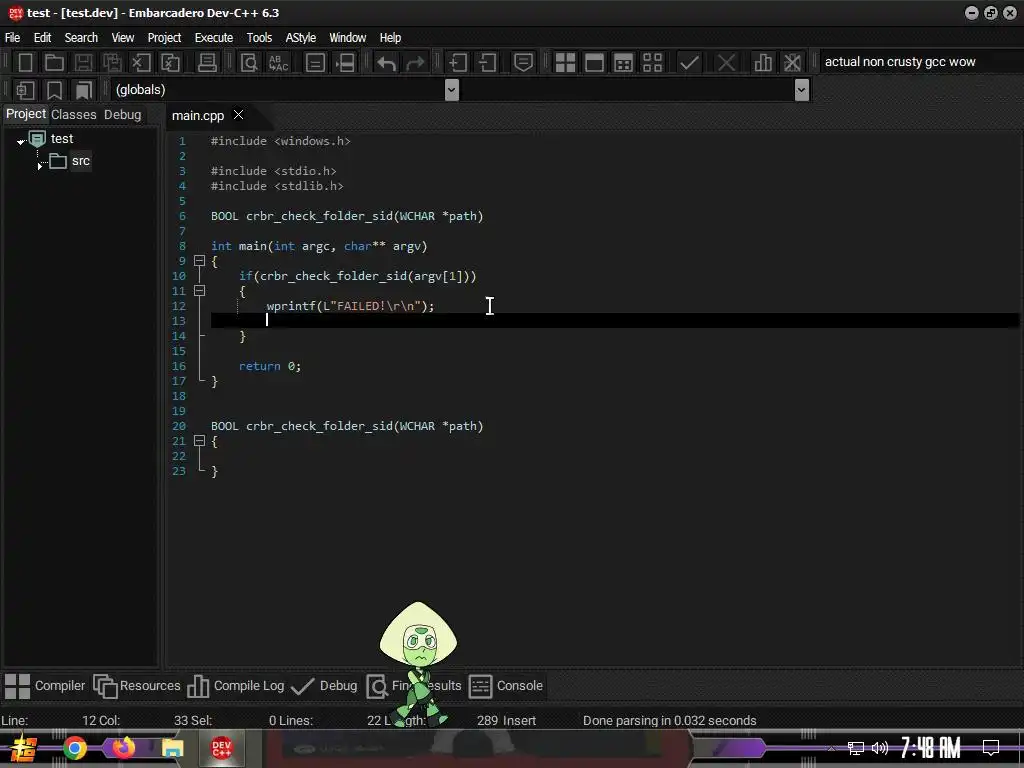
Task: Click the Redo arrow icon
Action: pyautogui.click(x=415, y=63)
